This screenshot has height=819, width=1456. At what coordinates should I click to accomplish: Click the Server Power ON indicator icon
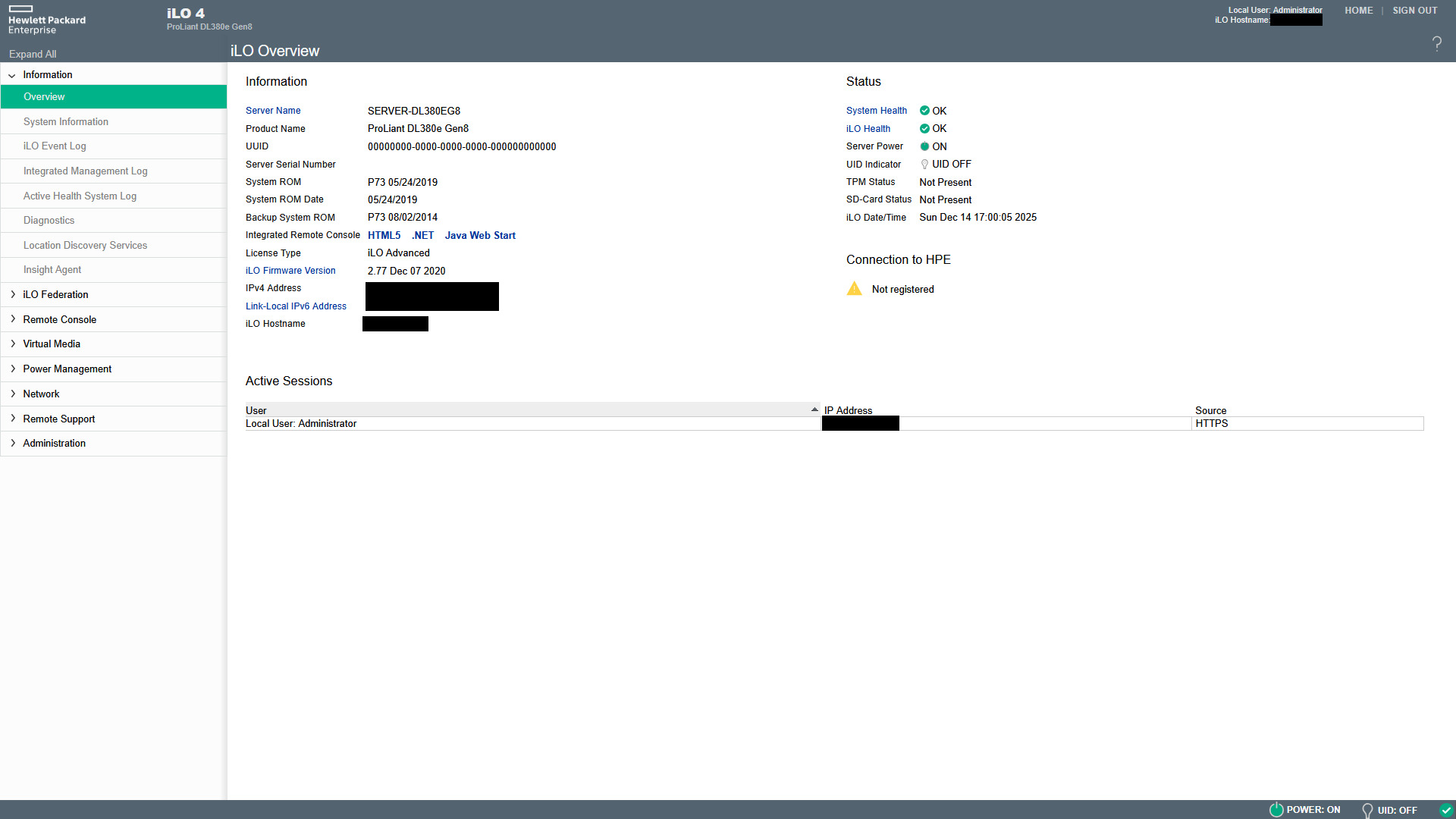click(924, 146)
